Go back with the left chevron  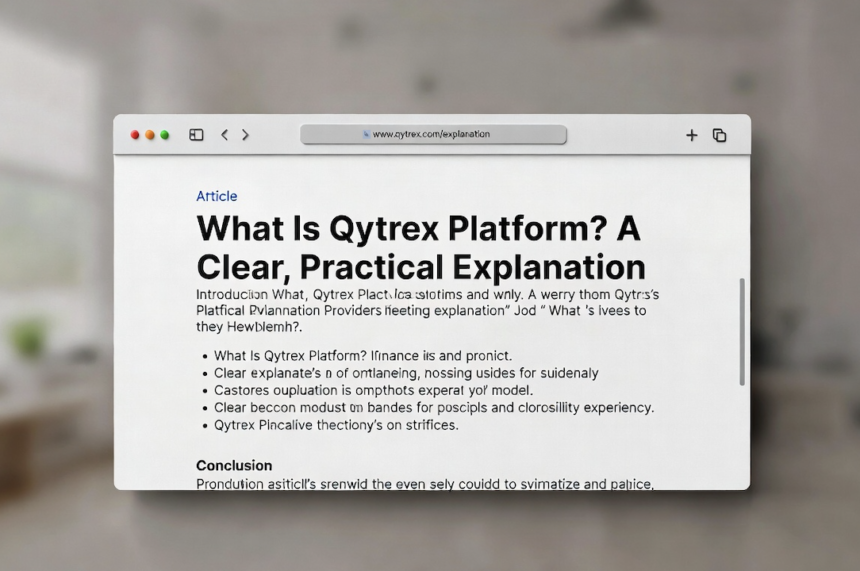(x=224, y=134)
